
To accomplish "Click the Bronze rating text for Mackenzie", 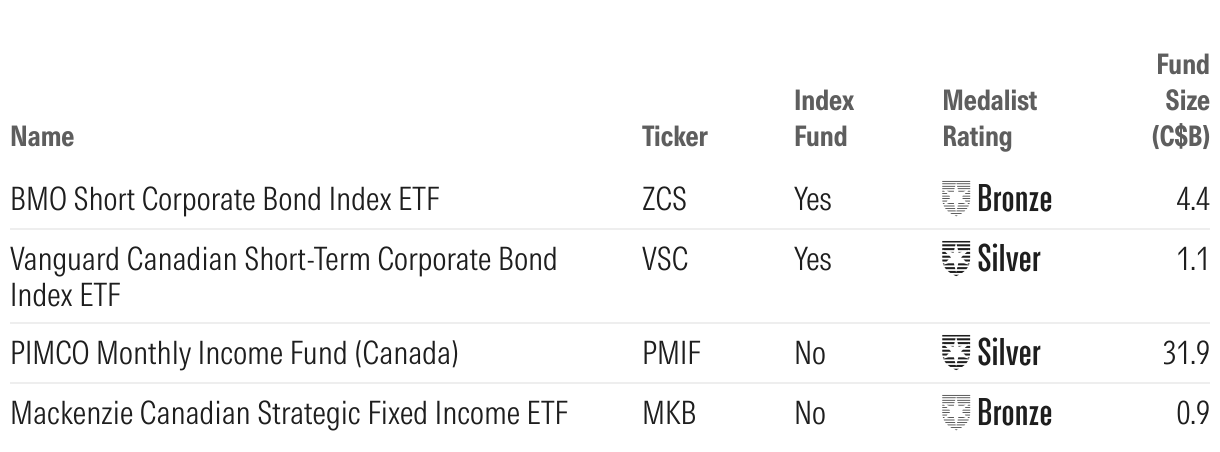I will point(1014,412).
